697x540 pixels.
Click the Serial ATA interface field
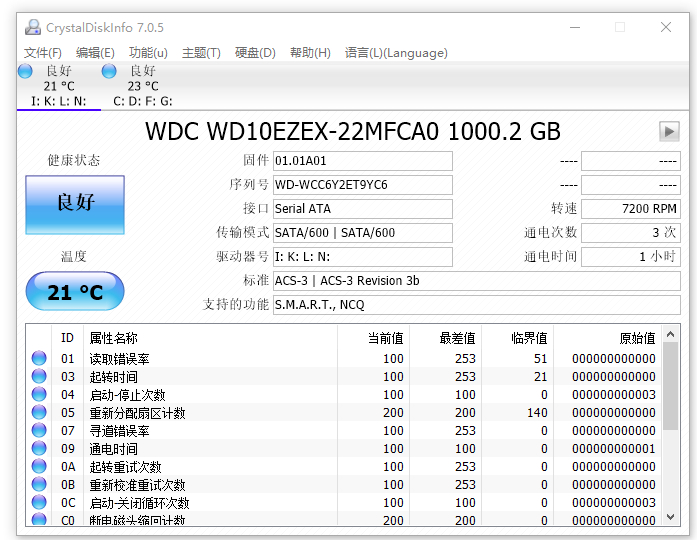pos(363,209)
